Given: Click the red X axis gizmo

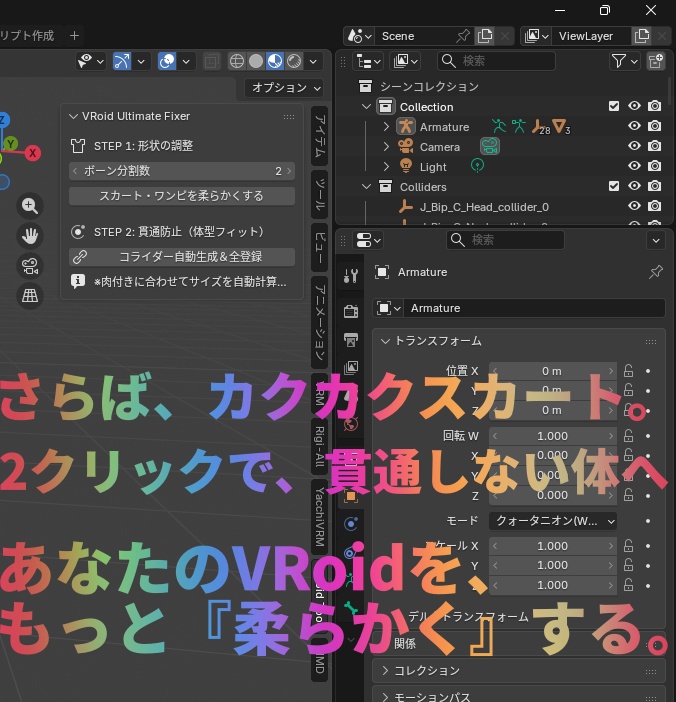Looking at the screenshot, I should pos(32,153).
